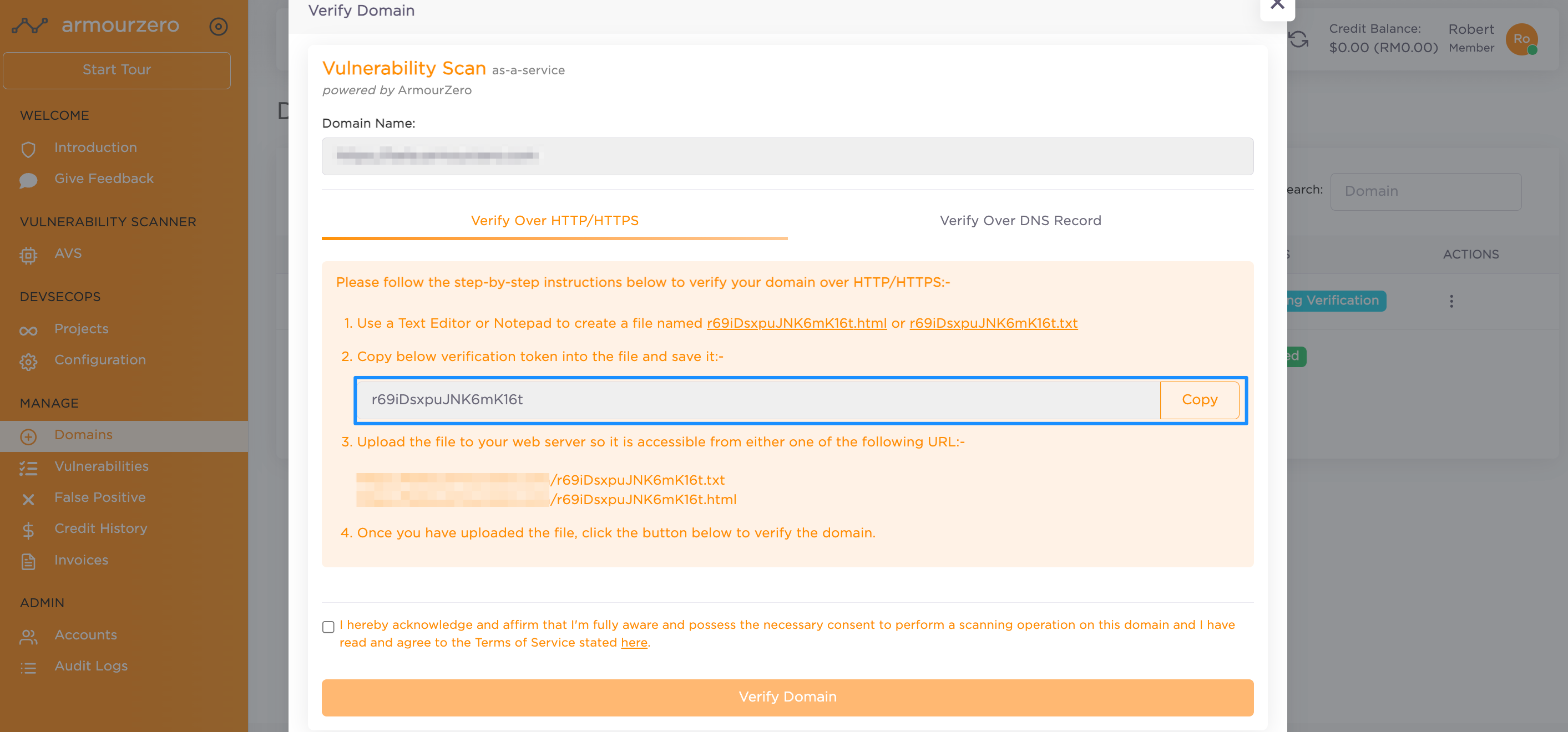Viewport: 1568px width, 732px height.
Task: Click the Credit History dollar icon
Action: (28, 530)
